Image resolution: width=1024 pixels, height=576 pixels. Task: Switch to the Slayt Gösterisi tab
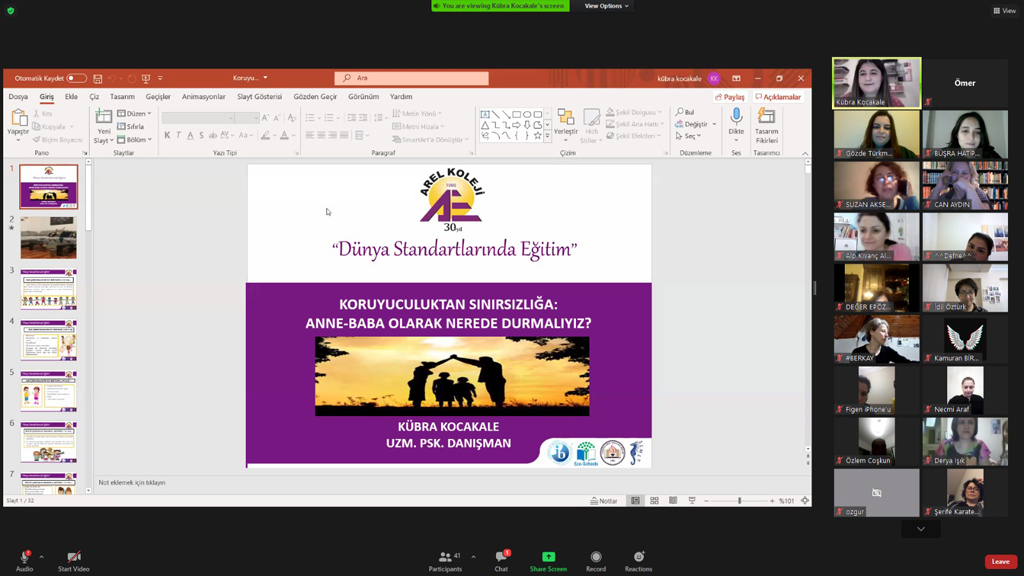pyautogui.click(x=259, y=97)
